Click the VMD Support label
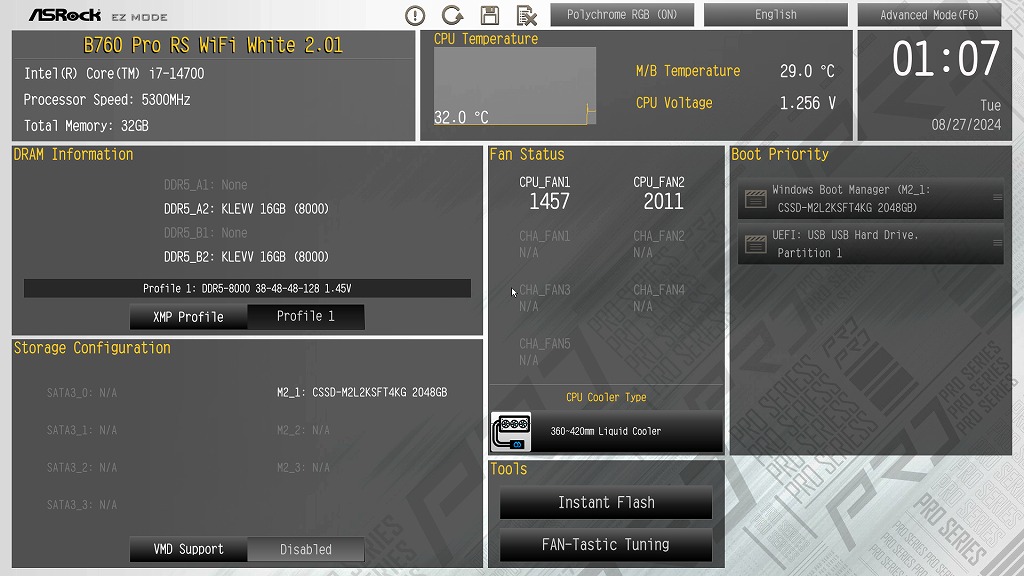Viewport: 1024px width, 576px height. tap(188, 549)
